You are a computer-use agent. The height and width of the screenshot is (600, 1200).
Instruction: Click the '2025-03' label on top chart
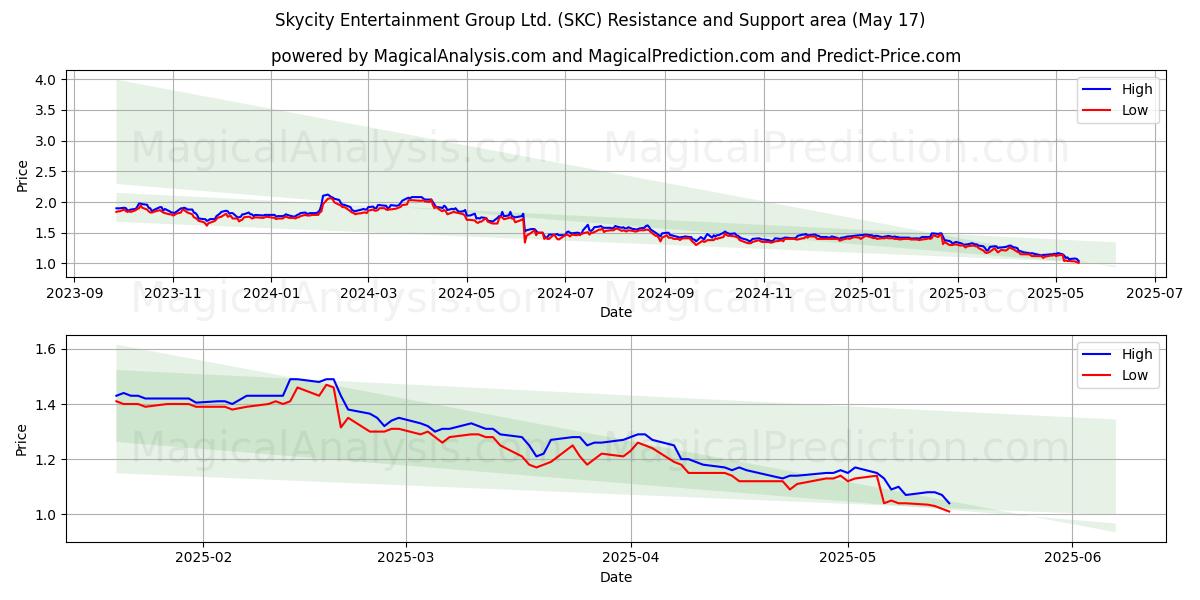tap(957, 294)
